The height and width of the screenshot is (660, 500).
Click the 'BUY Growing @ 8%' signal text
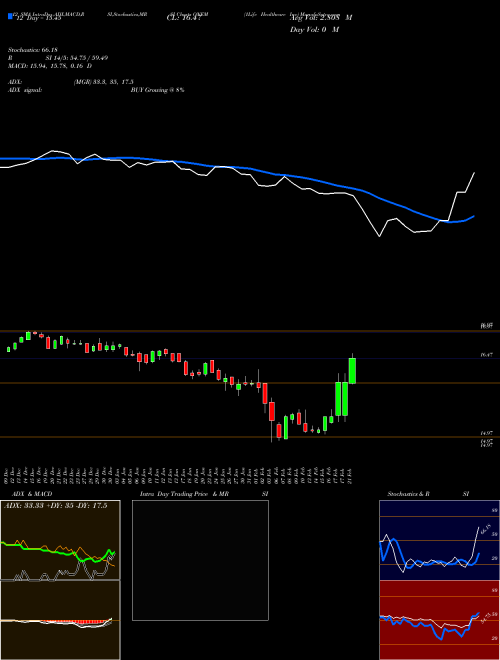[x=157, y=90]
